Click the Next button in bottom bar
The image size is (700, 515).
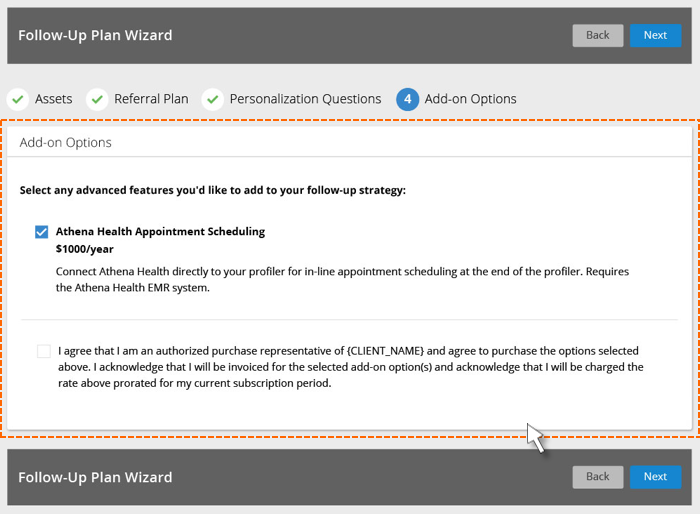pyautogui.click(x=655, y=477)
